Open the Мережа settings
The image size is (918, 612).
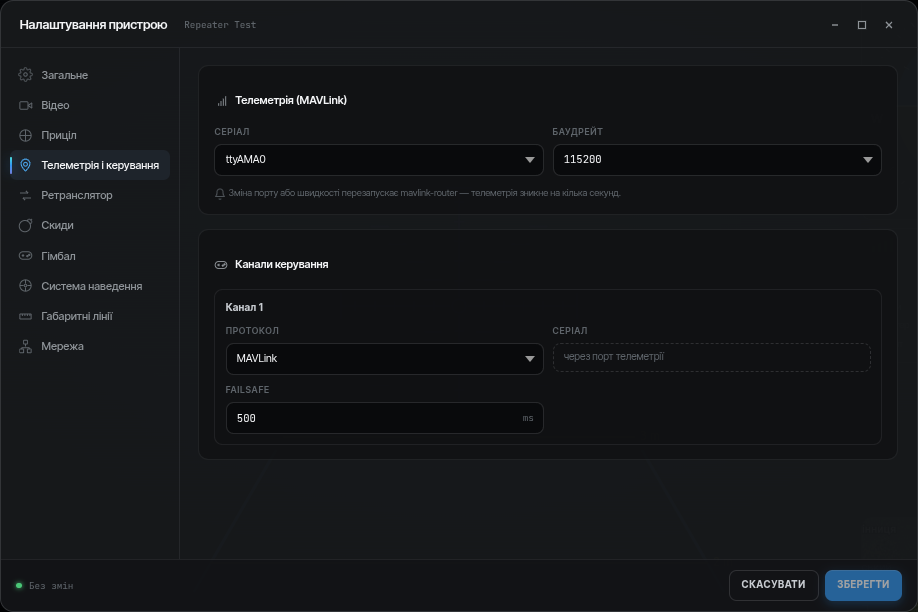(90, 346)
